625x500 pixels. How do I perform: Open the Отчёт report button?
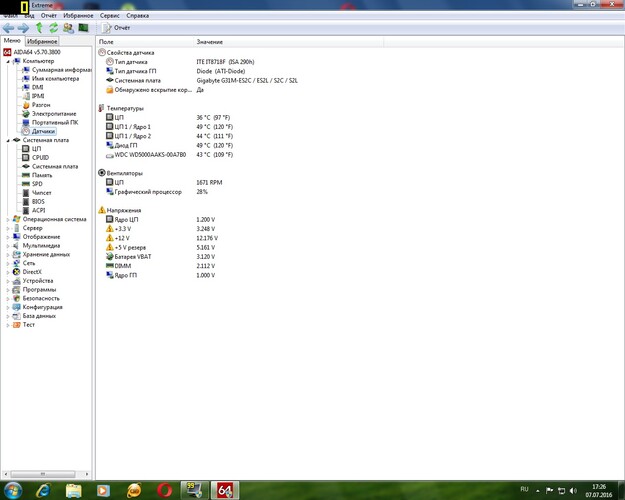click(x=116, y=28)
